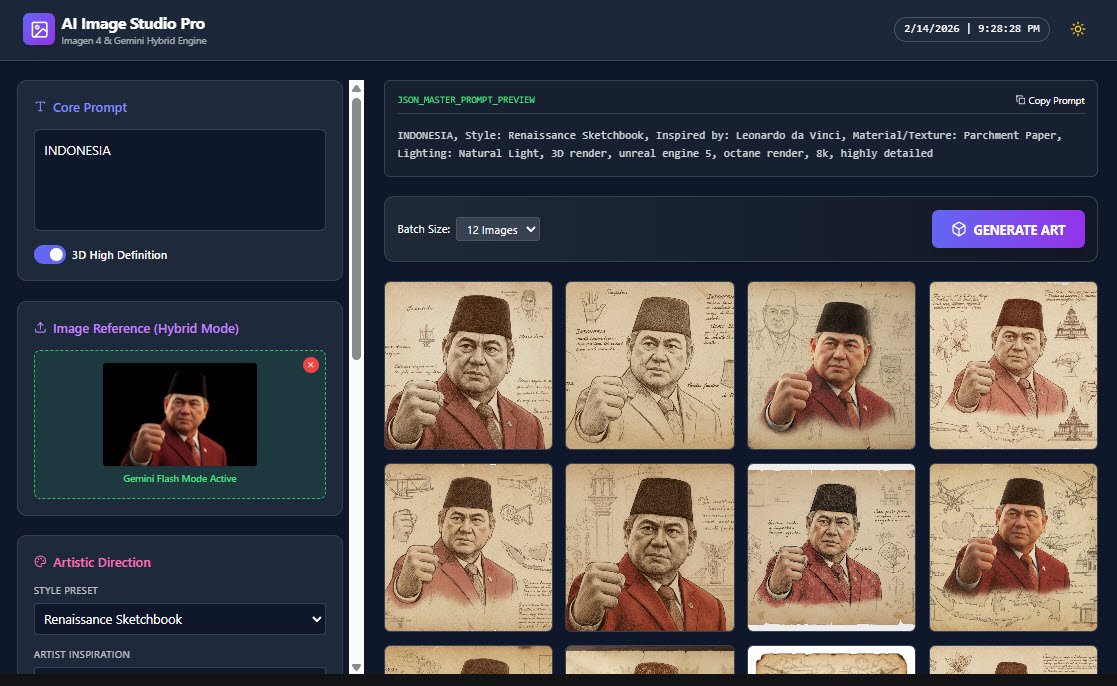Screen dimensions: 1117x686
Task: Click the STYLE PRESET label
Action: (66, 591)
